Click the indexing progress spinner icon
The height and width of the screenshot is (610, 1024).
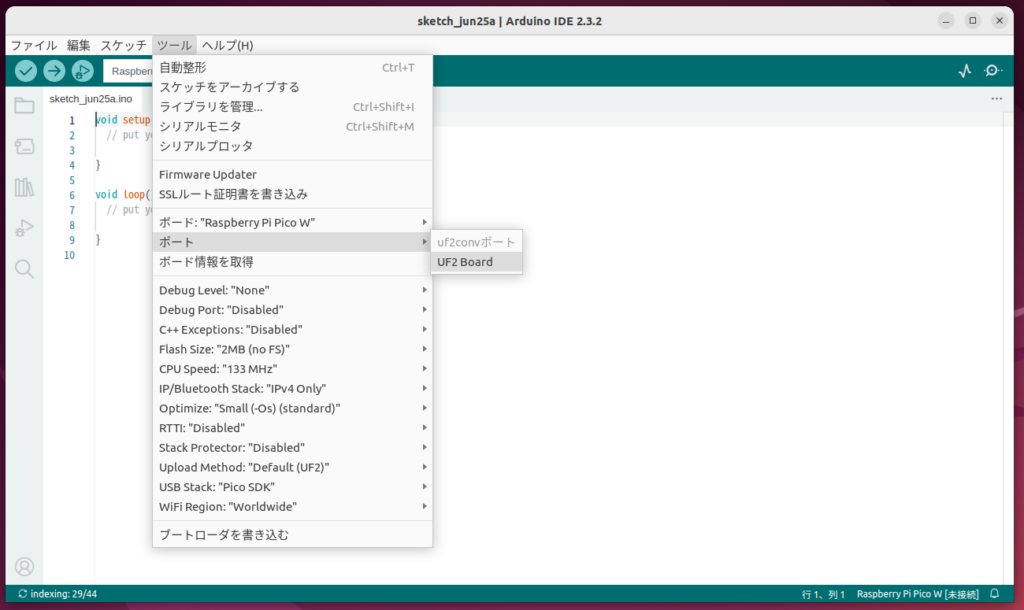coord(22,594)
